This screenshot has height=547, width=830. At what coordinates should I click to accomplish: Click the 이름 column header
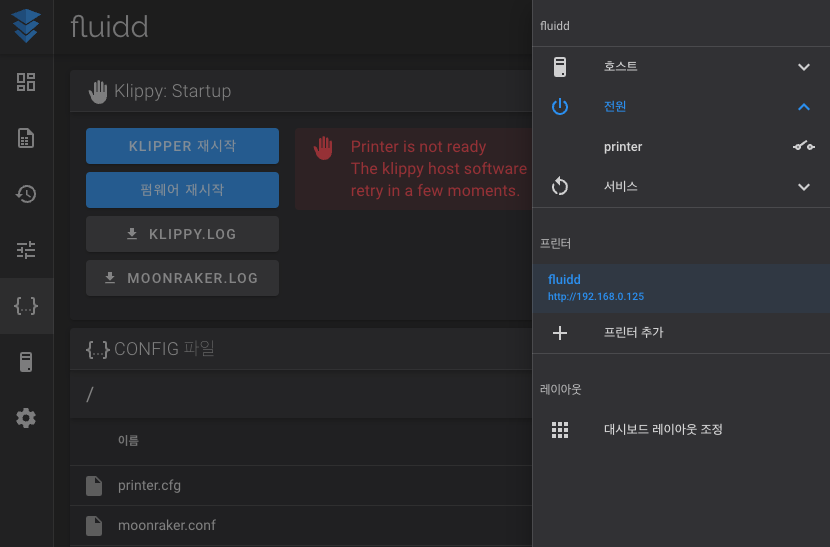[128, 441]
